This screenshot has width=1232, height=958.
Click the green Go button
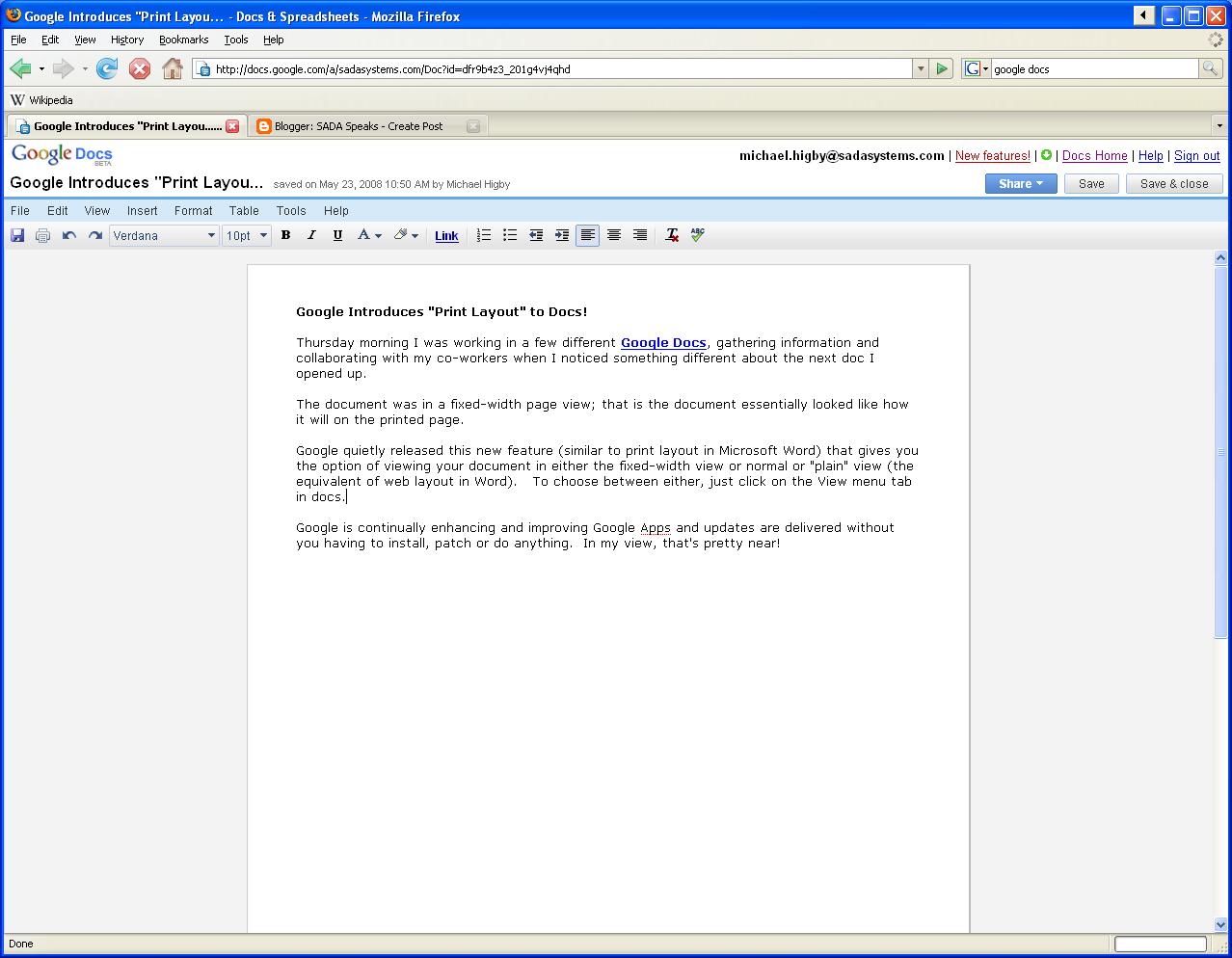tap(942, 68)
